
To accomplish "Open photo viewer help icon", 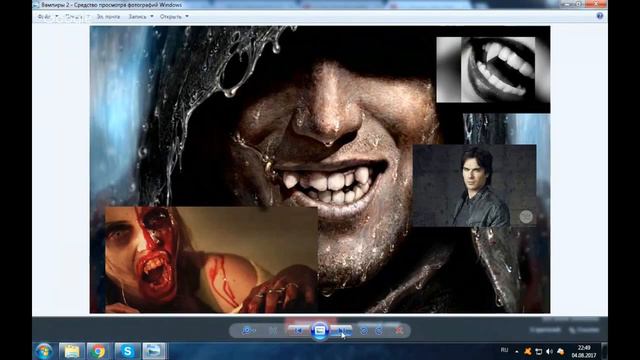I will [x=600, y=16].
